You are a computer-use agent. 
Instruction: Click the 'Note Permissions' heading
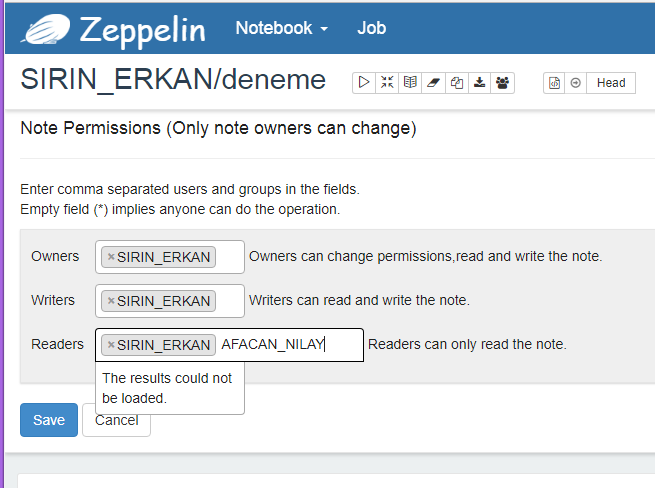tap(218, 128)
